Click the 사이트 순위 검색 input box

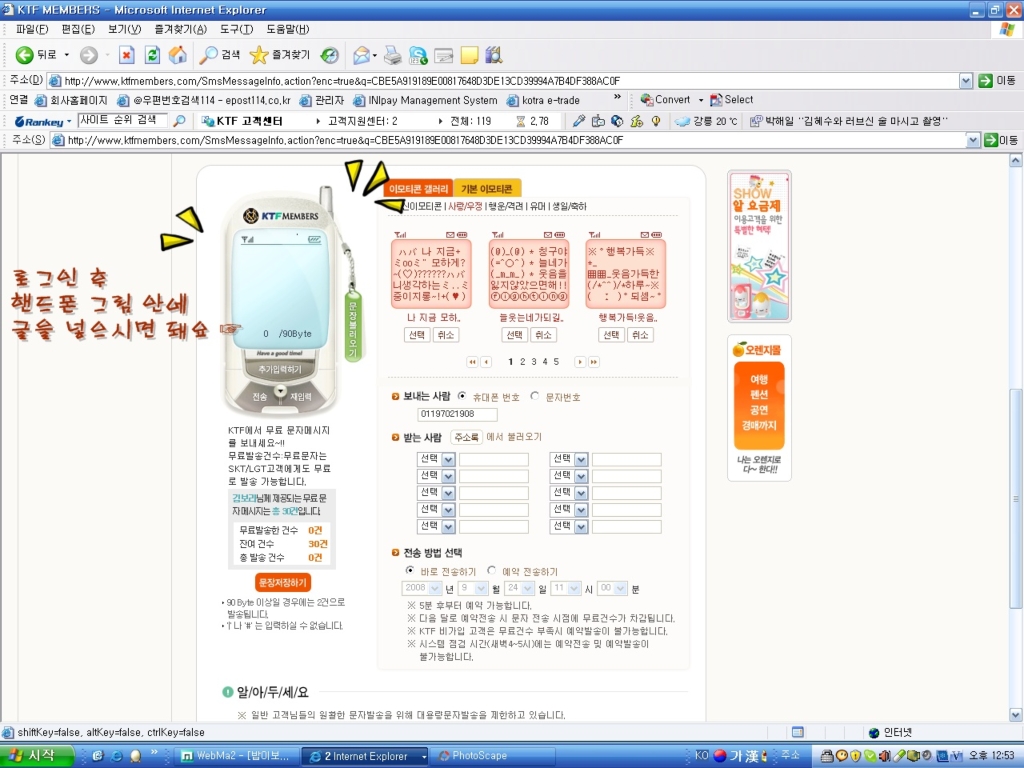coord(122,121)
